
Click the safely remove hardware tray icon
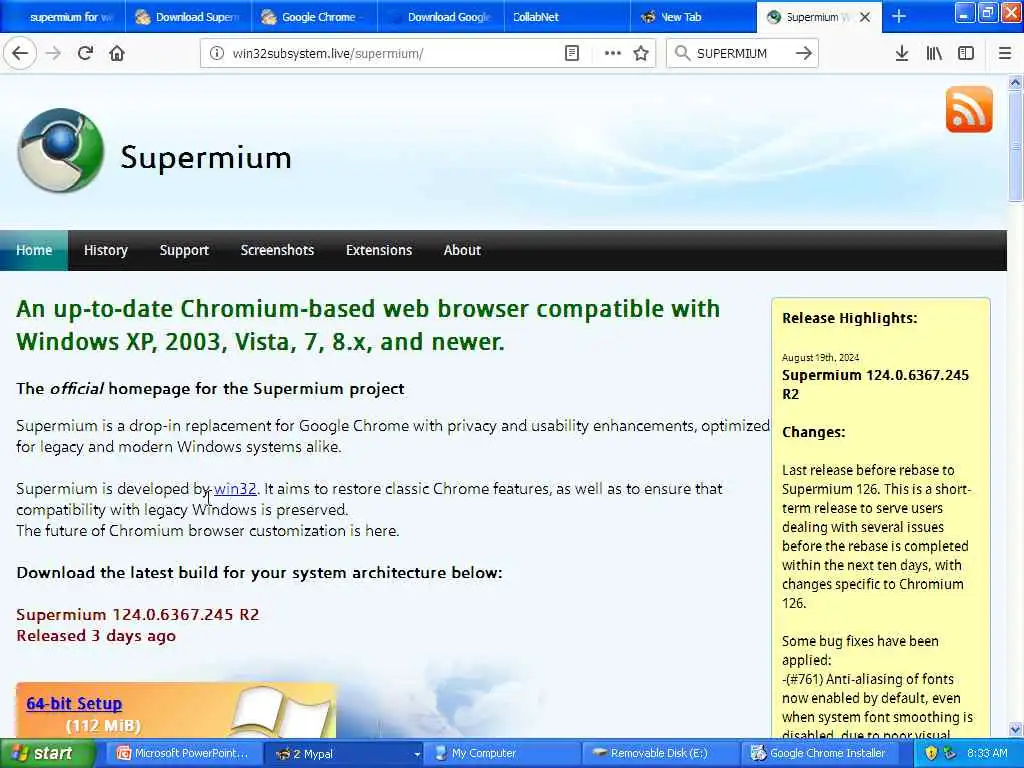tap(950, 753)
